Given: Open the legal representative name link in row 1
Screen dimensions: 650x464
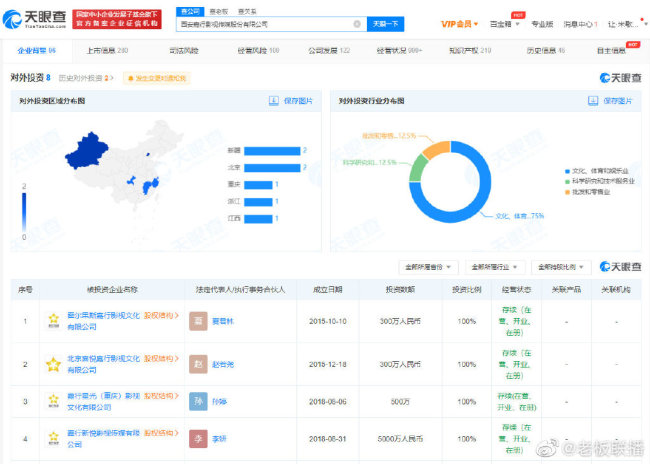Looking at the screenshot, I should (223, 321).
